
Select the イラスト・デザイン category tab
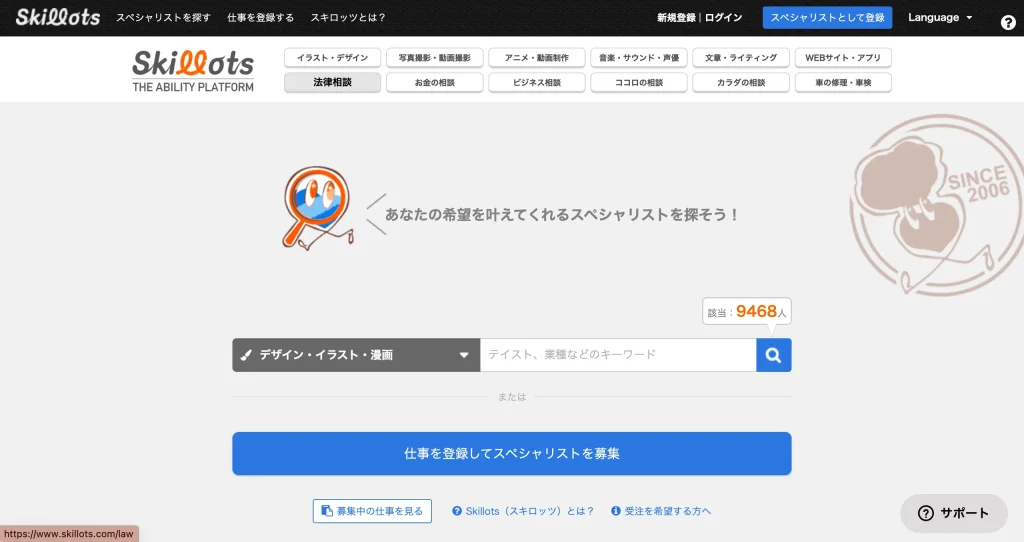tap(332, 57)
